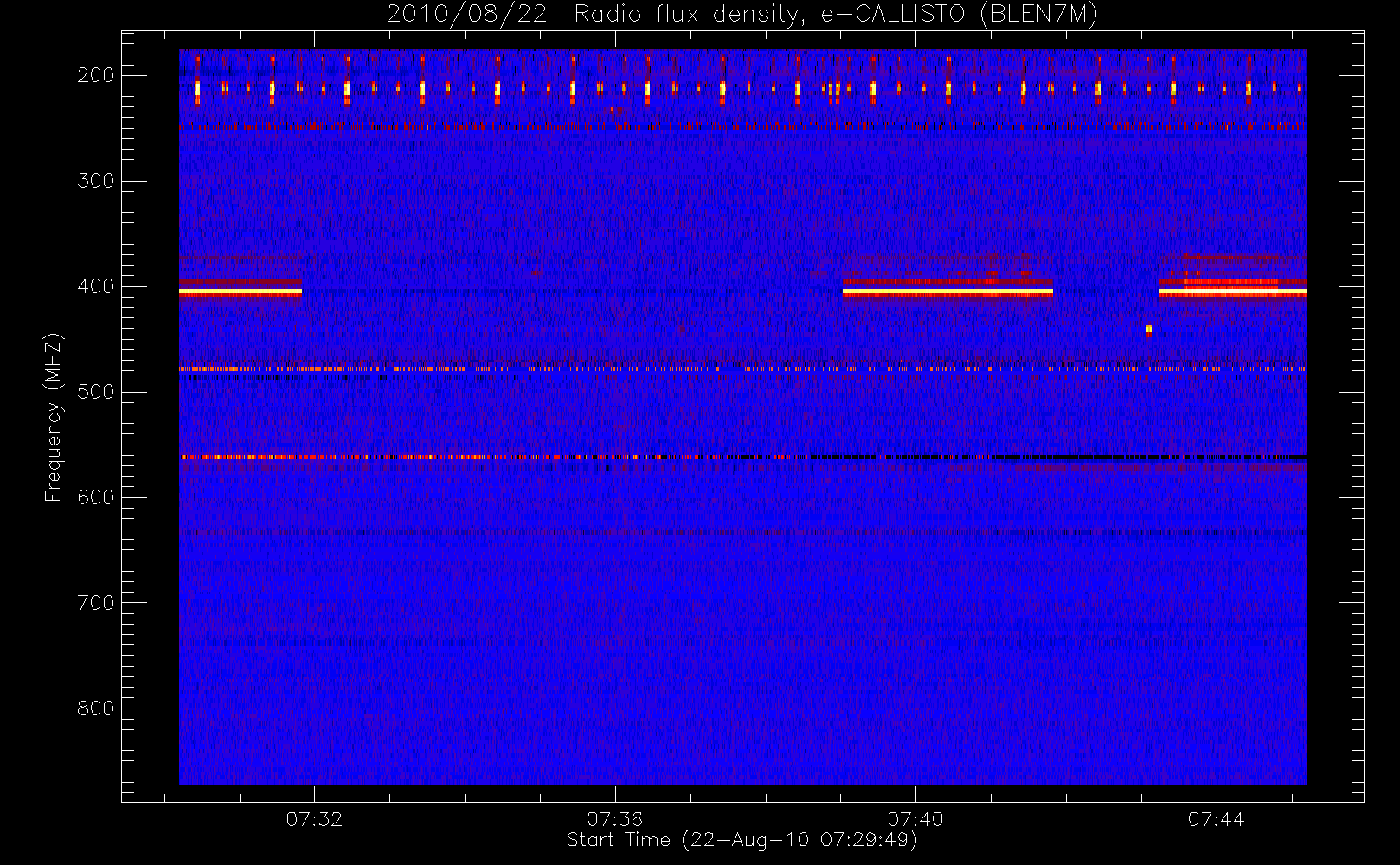1400x865 pixels.
Task: Click the 500 frequency tick label
Action: [x=96, y=392]
